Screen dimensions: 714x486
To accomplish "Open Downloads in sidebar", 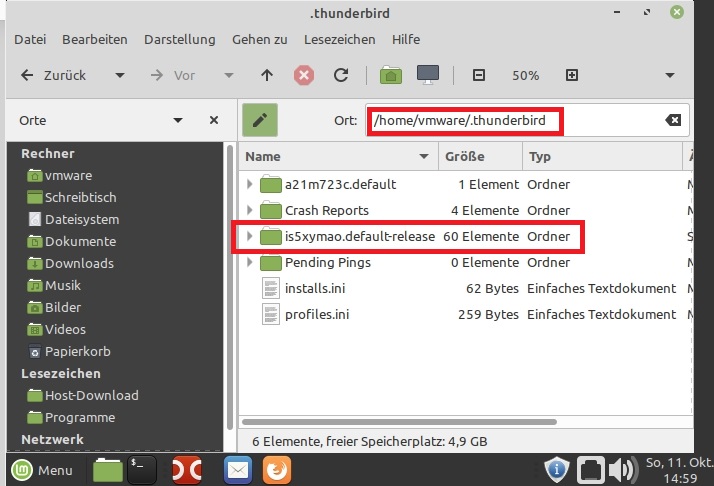I will (79, 263).
